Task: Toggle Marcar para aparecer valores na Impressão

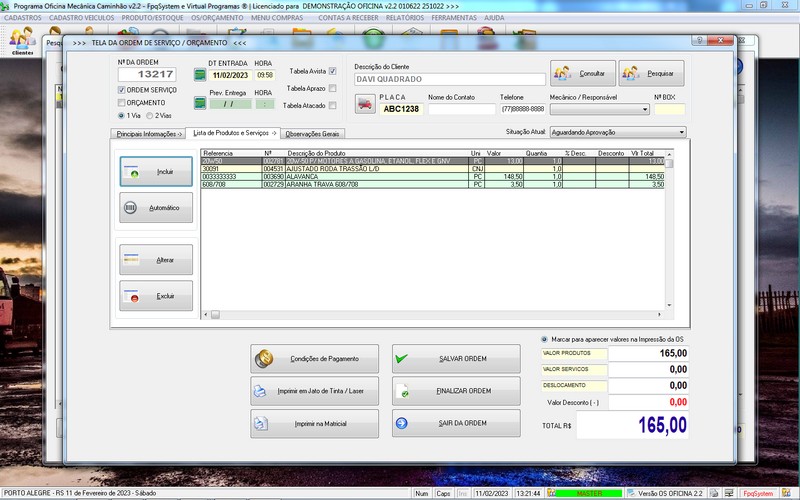Action: tap(544, 339)
